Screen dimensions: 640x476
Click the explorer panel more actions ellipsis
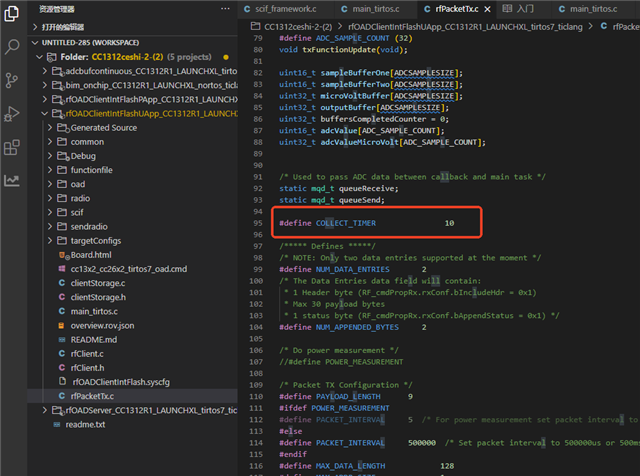(x=223, y=8)
